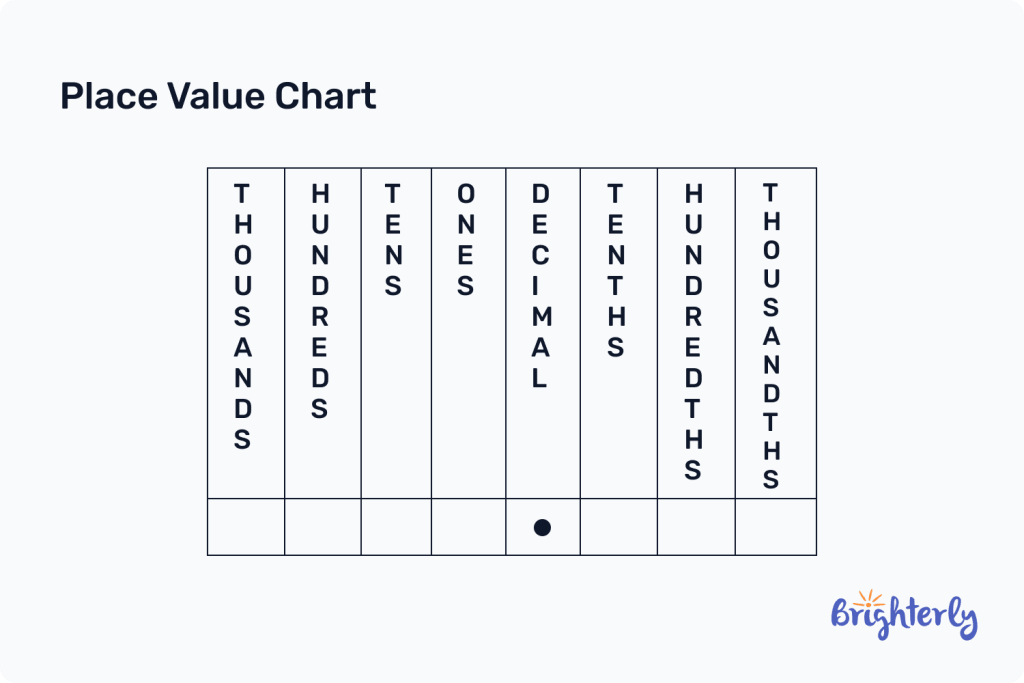Click the empty cell under ONES
Viewport: 1024px width, 683px height.
468,527
